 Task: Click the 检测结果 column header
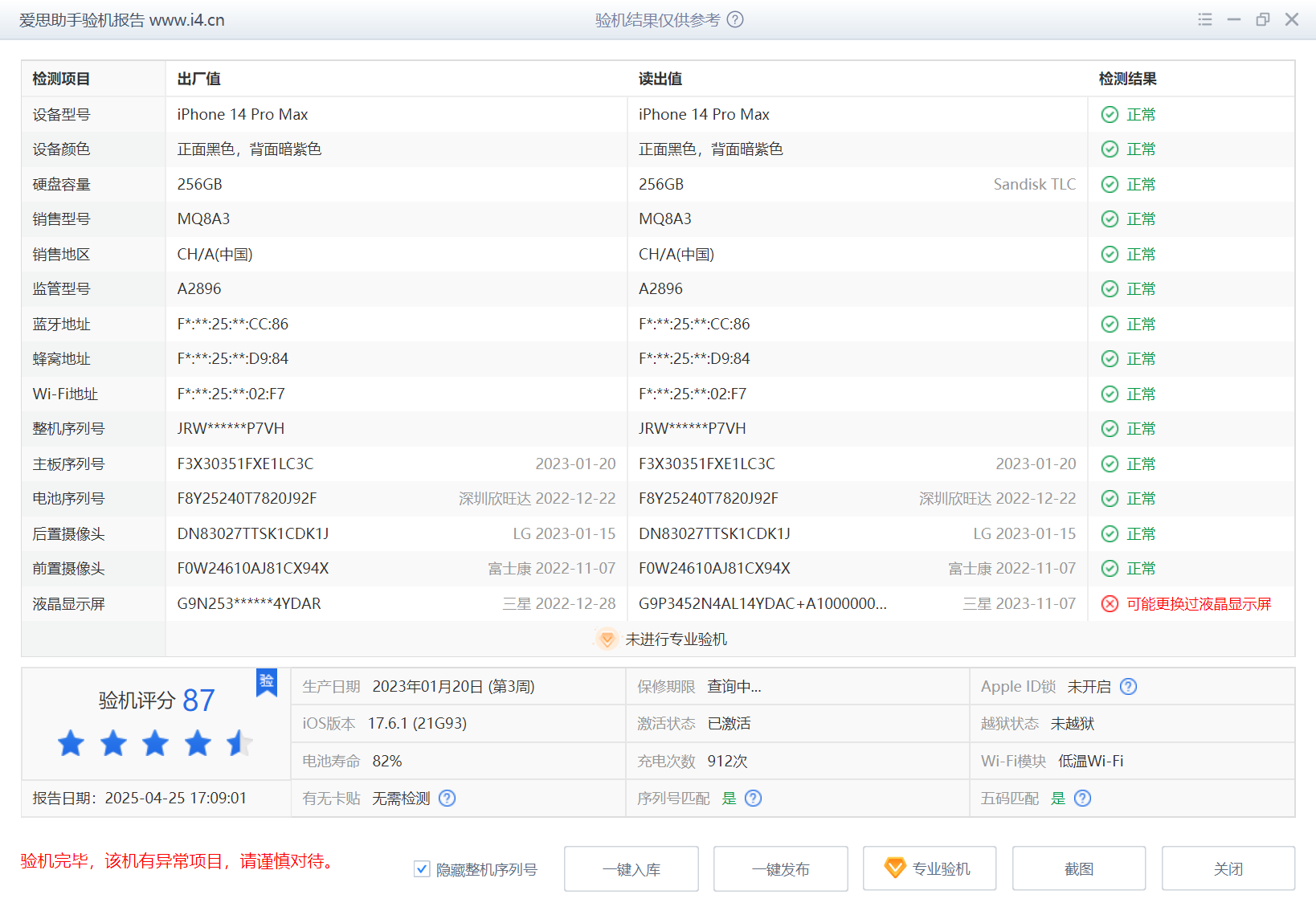(1128, 79)
